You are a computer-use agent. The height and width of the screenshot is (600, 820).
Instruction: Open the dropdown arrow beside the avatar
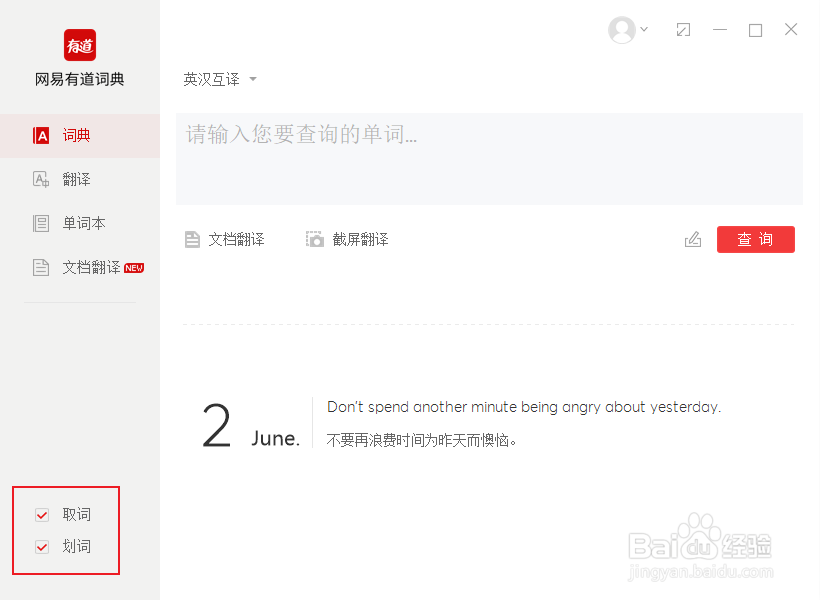tap(644, 29)
